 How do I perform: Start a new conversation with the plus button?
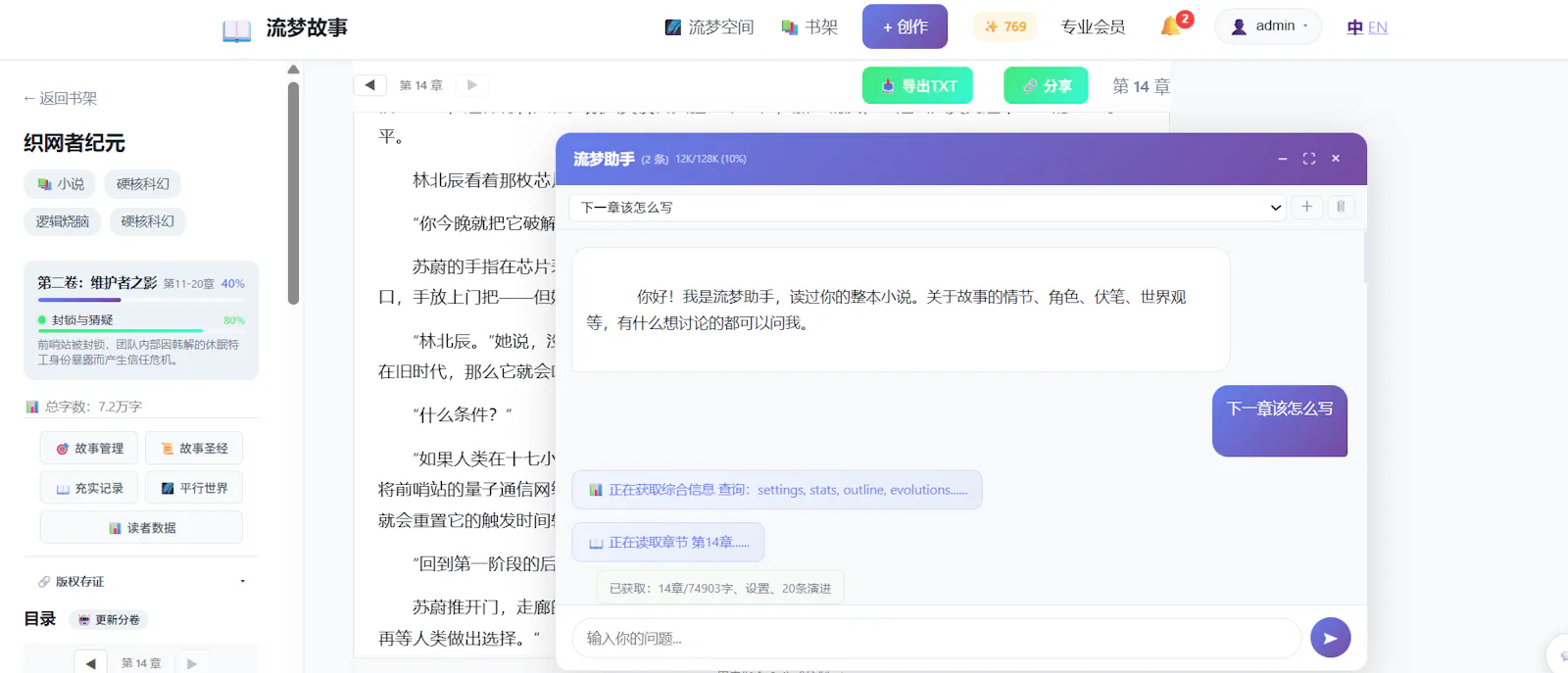(x=1306, y=207)
